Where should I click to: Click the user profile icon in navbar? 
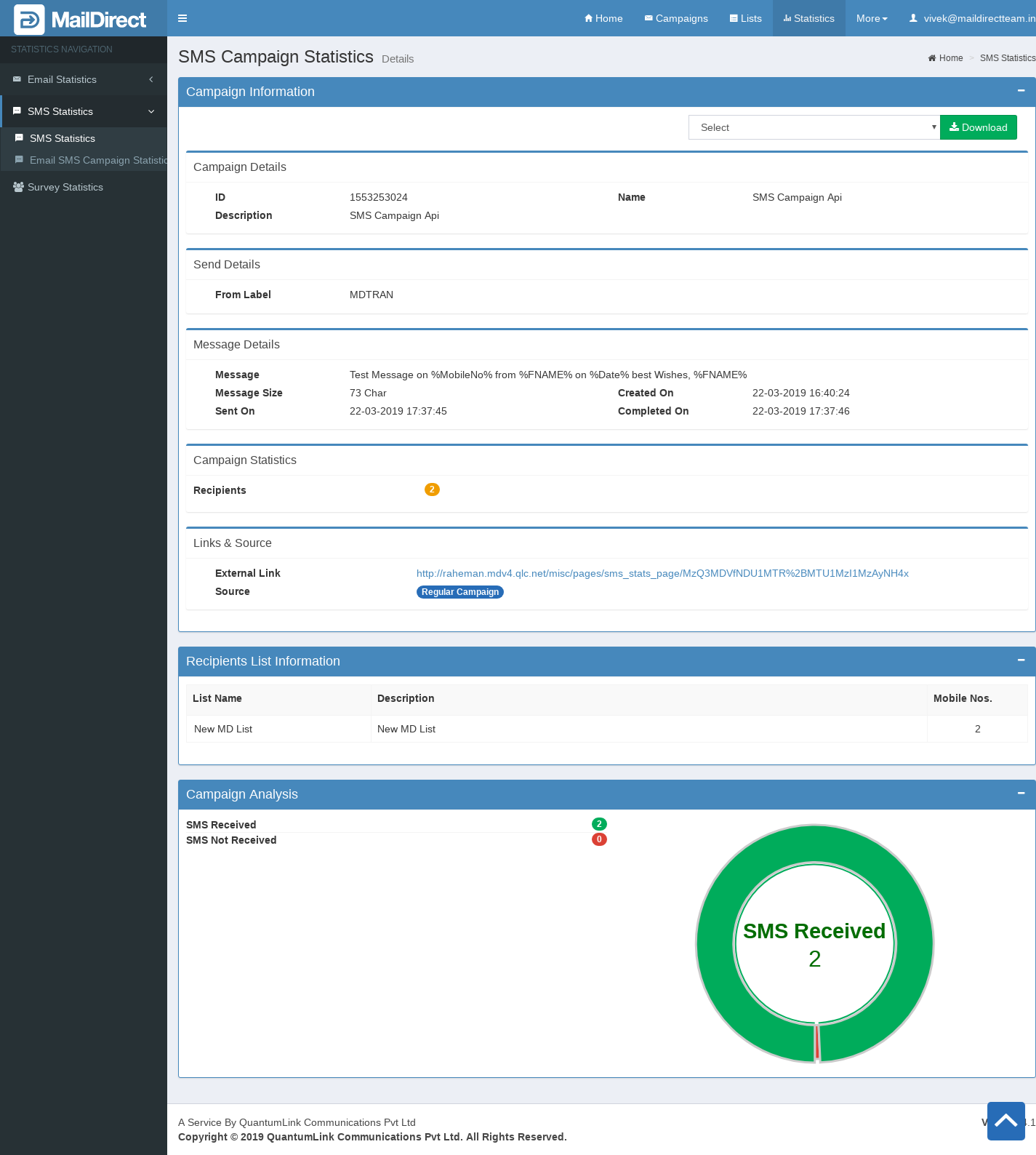pos(913,18)
